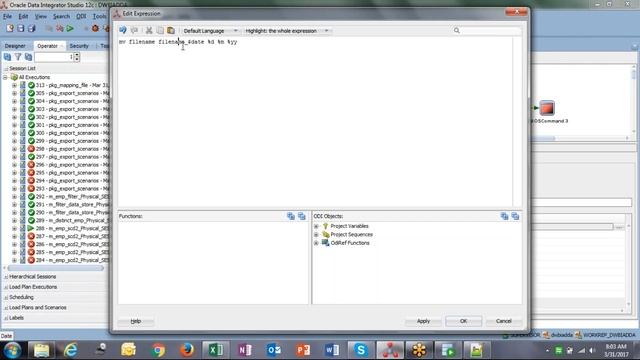Click the green Run arrow in the main toolbar
The image size is (640, 360).
pyautogui.click(x=70, y=28)
